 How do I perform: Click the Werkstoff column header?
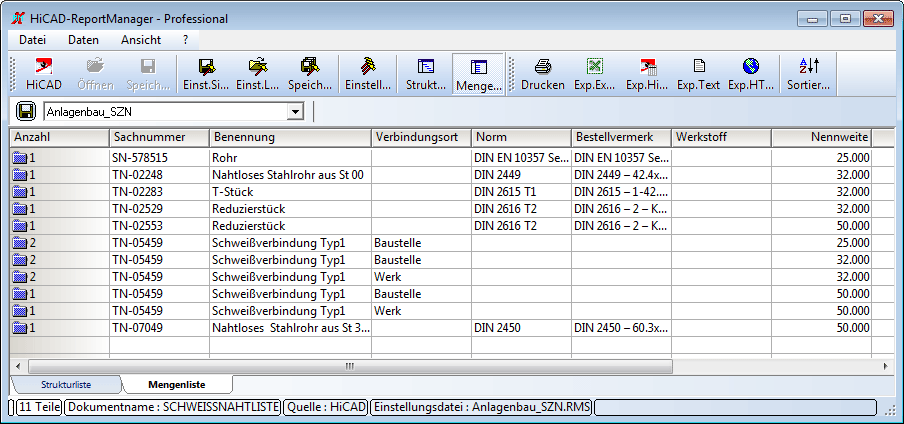721,137
